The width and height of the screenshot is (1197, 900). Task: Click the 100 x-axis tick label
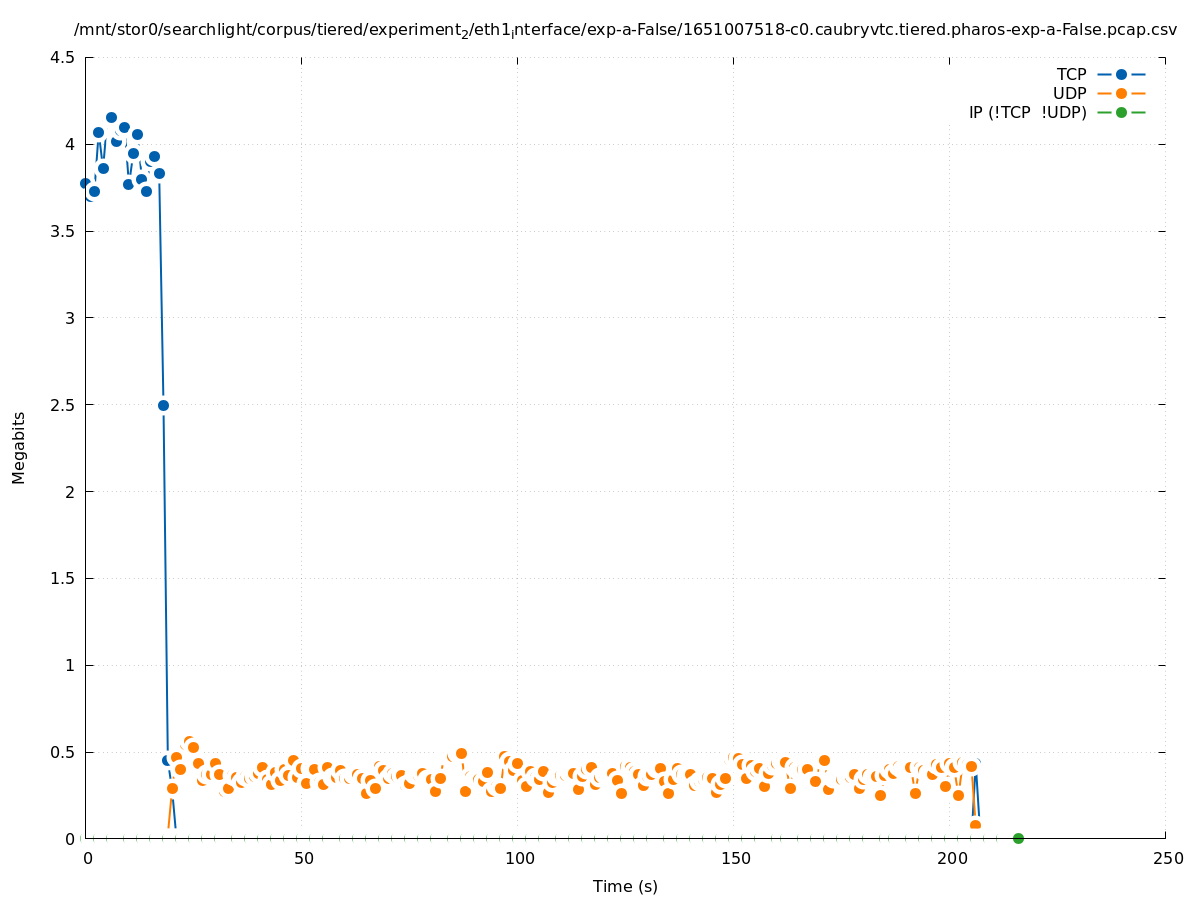[518, 858]
